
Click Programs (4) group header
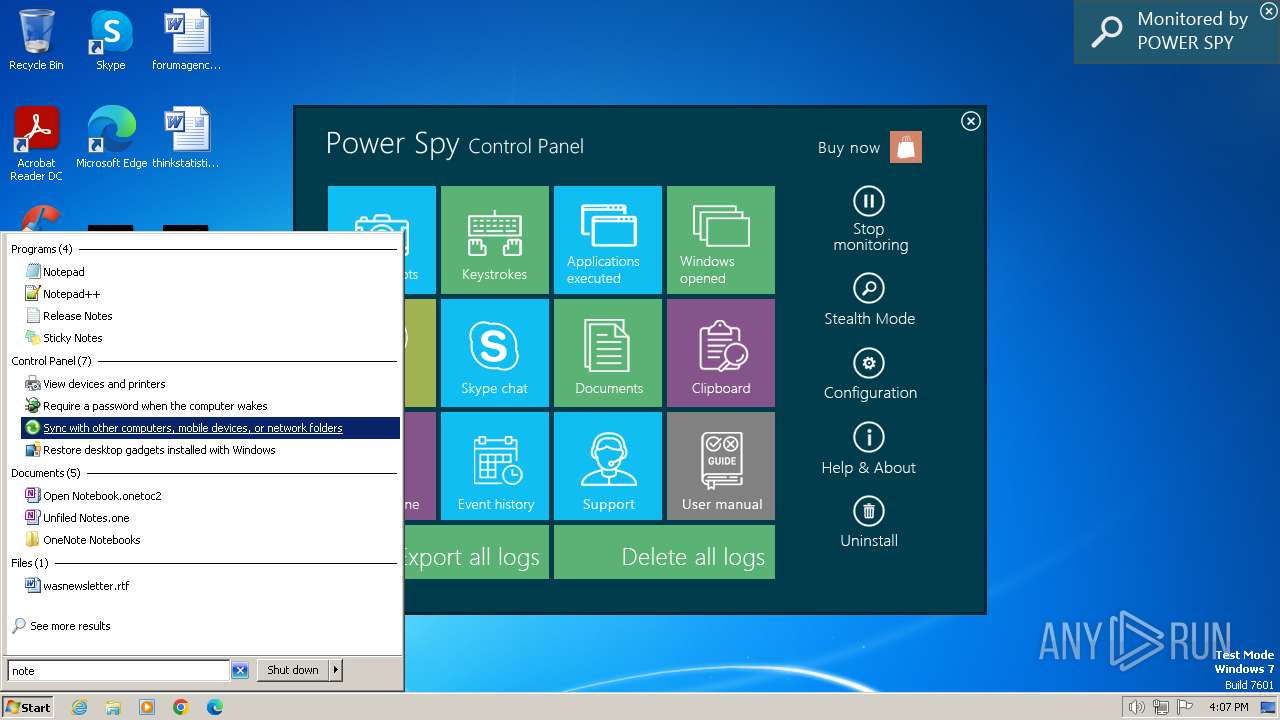(x=41, y=249)
